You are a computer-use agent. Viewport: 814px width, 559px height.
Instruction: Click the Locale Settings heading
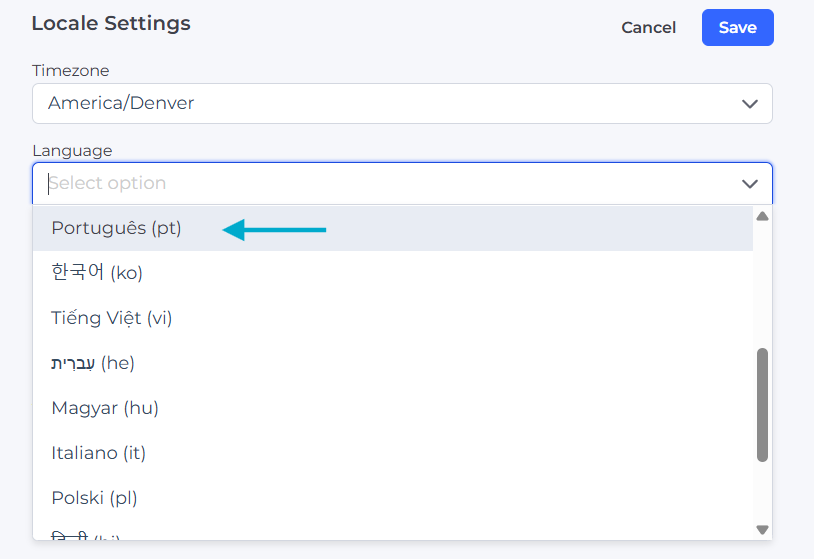pos(110,23)
